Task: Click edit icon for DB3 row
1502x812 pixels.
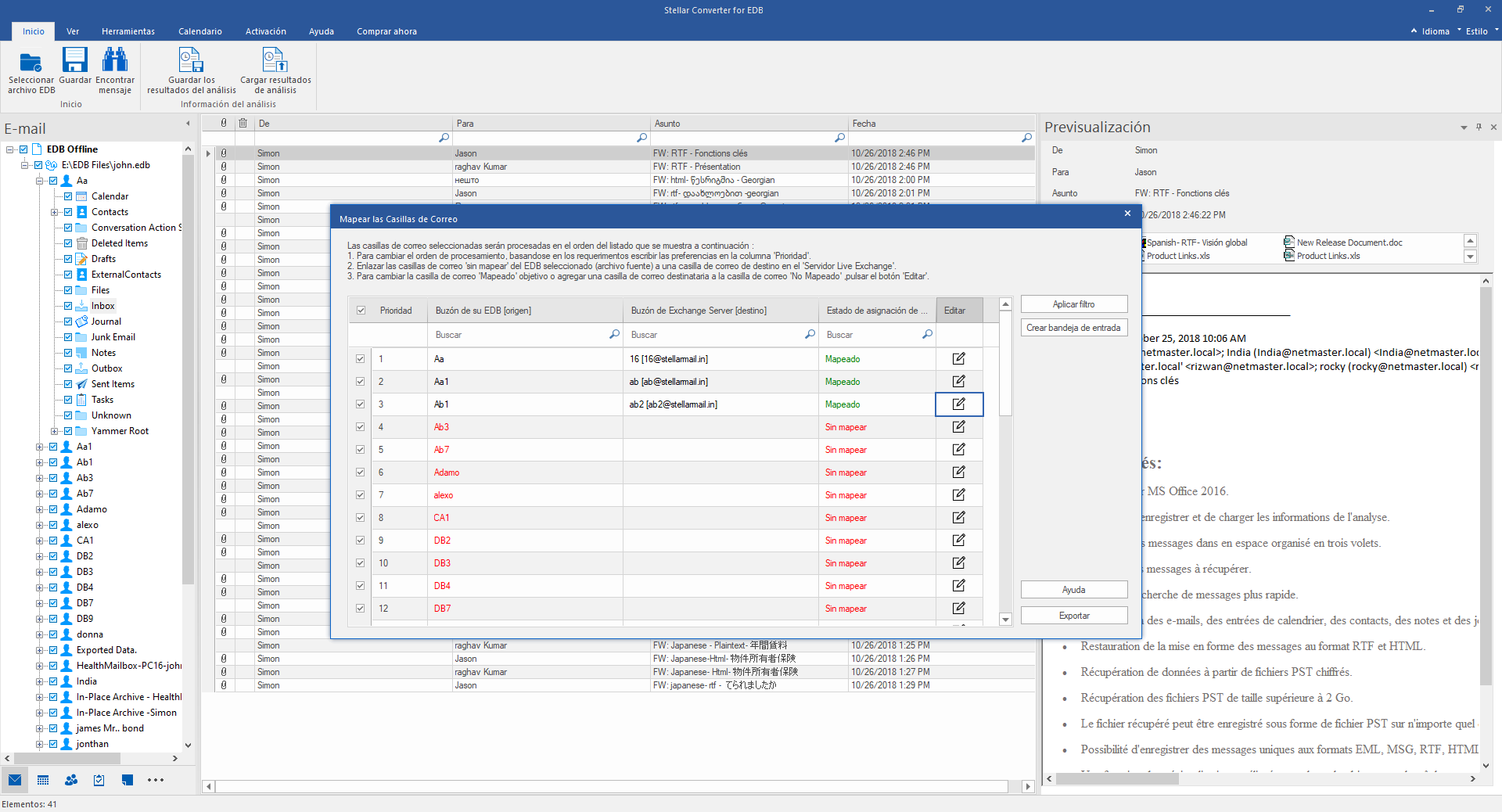Action: (958, 563)
